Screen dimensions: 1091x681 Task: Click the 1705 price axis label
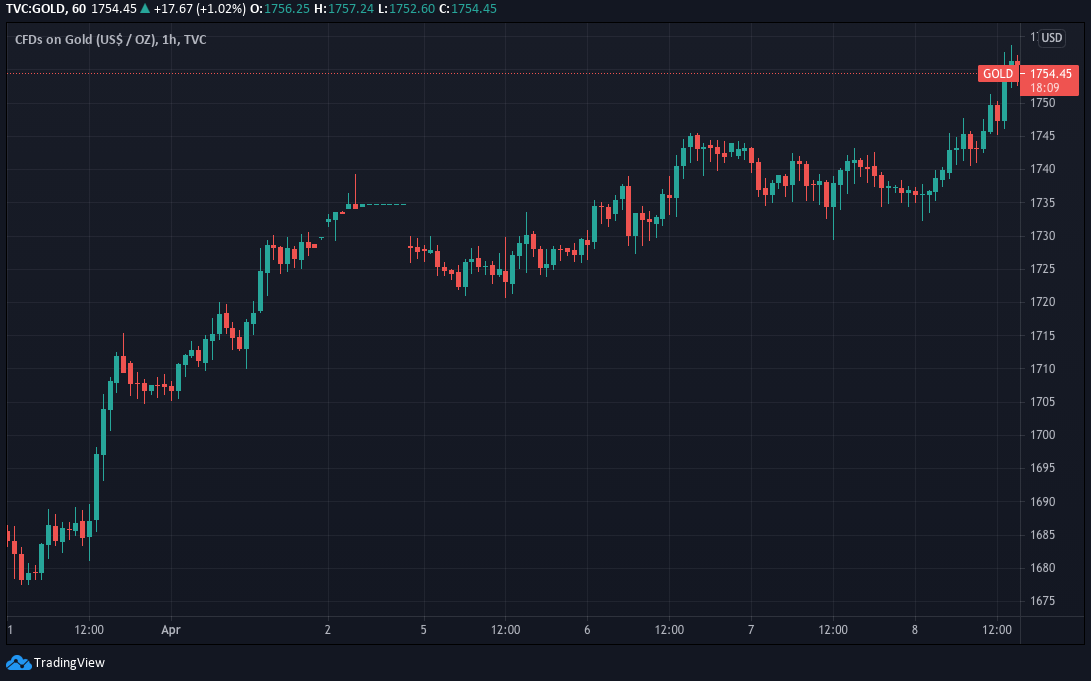pyautogui.click(x=1042, y=401)
